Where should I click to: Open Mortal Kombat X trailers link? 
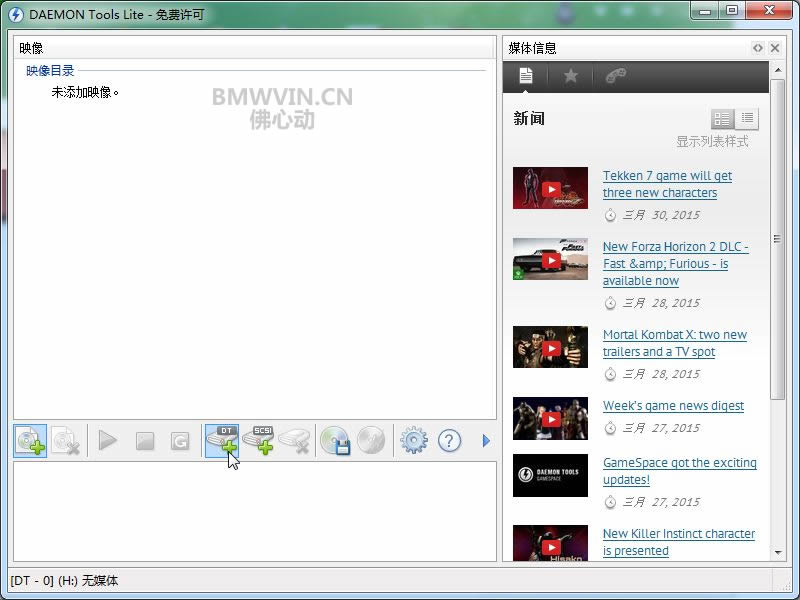click(x=674, y=343)
